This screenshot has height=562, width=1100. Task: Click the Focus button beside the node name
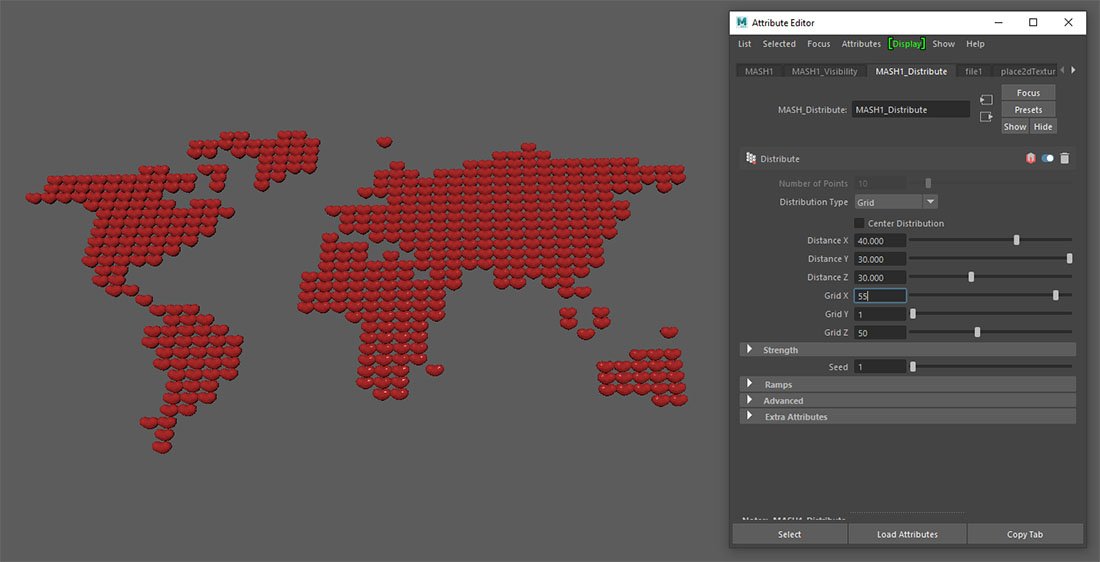point(1028,93)
